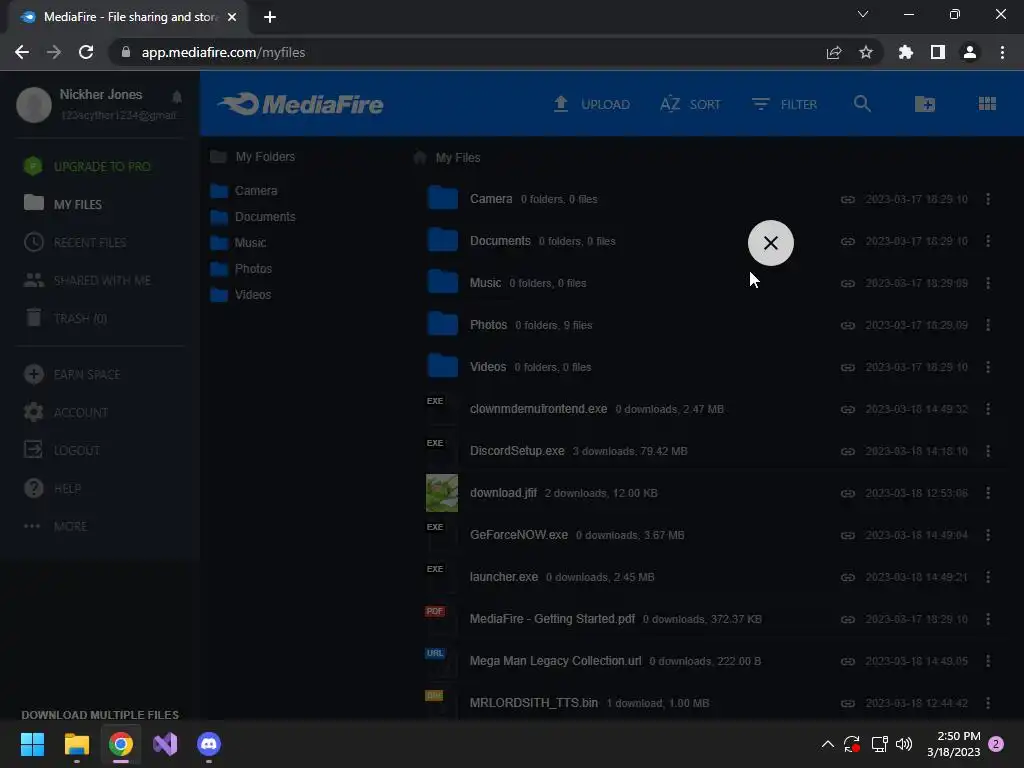Screen dimensions: 1024x768
Task: Click the Upload button in the header
Action: tap(592, 104)
